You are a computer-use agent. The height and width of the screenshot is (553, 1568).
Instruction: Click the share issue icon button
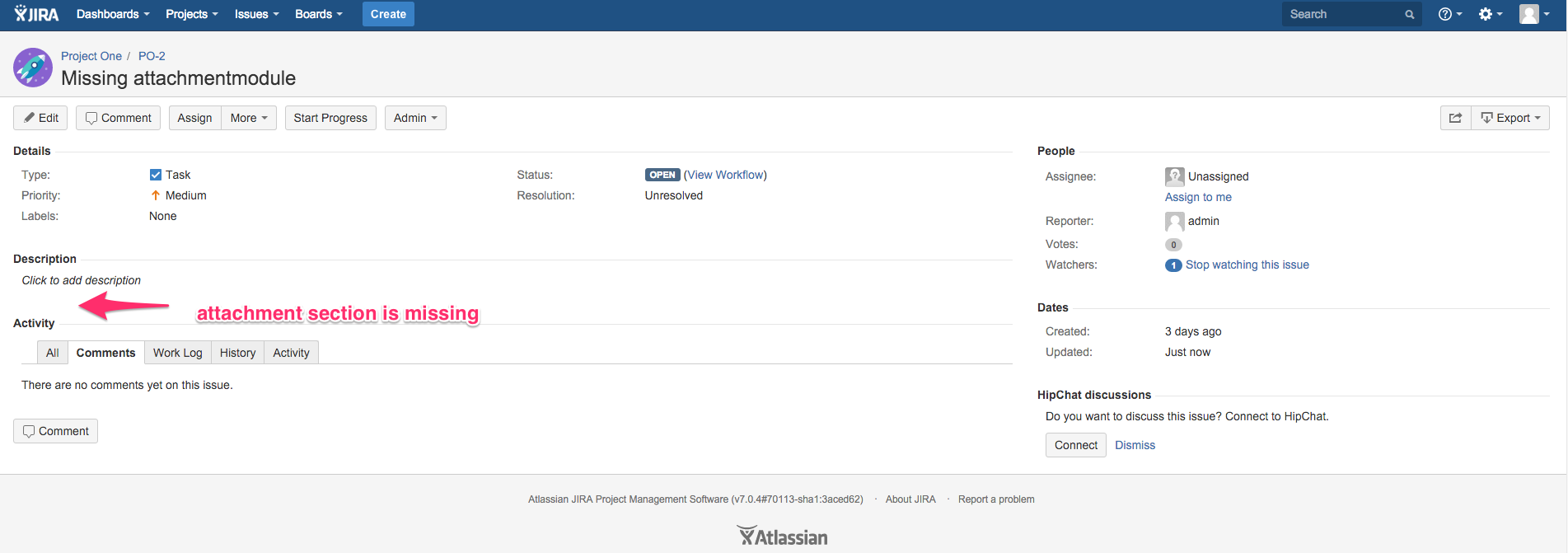(1455, 118)
